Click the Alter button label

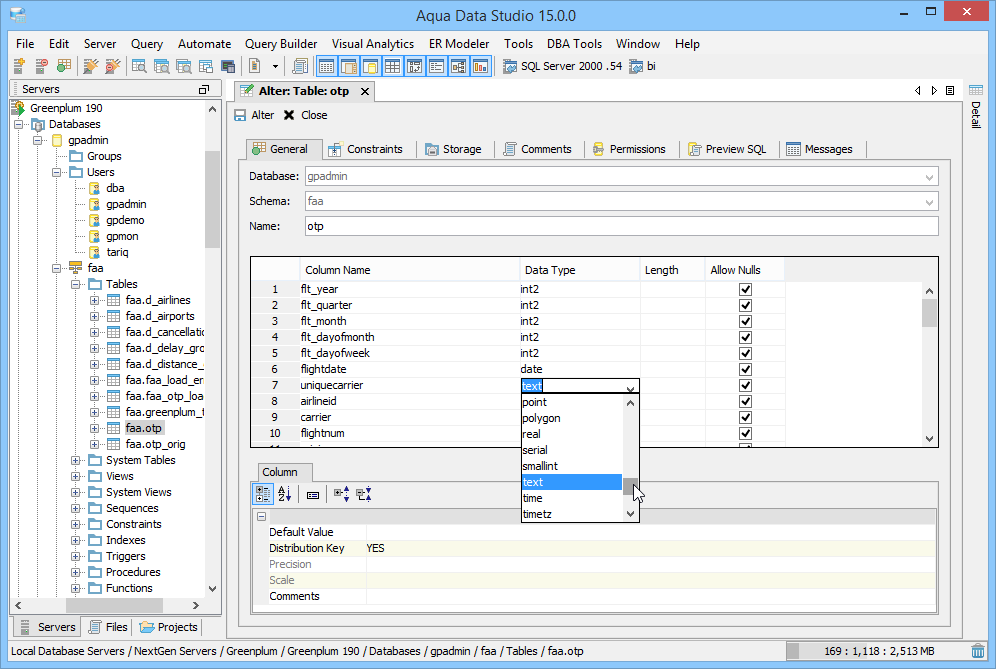click(262, 115)
